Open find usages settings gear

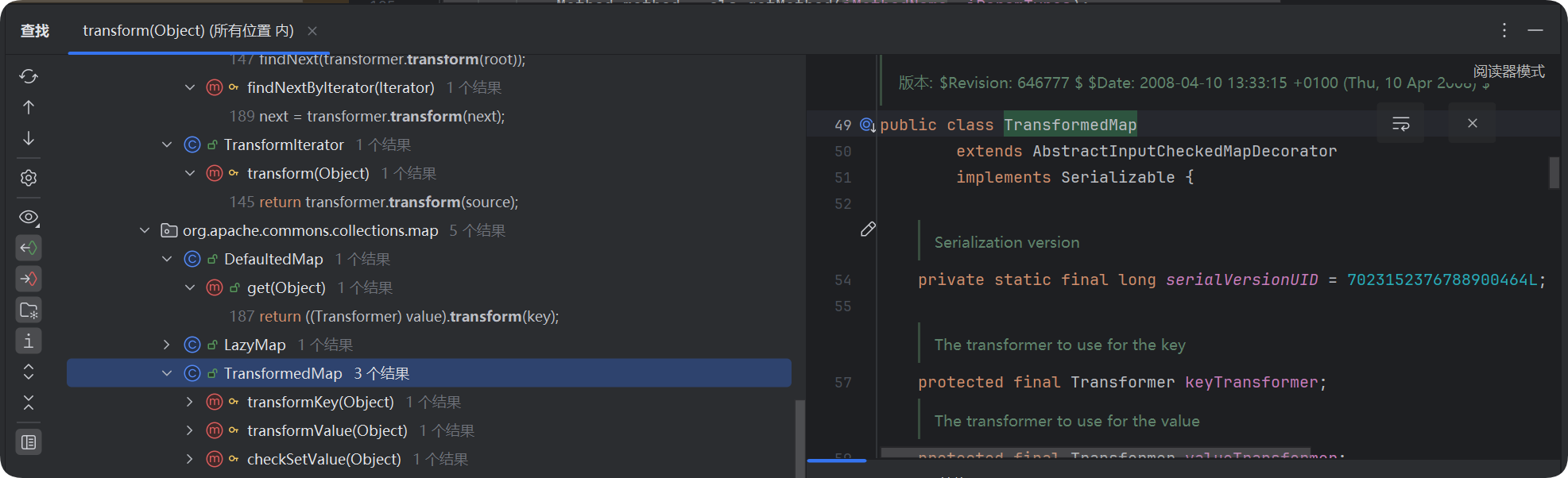(29, 178)
